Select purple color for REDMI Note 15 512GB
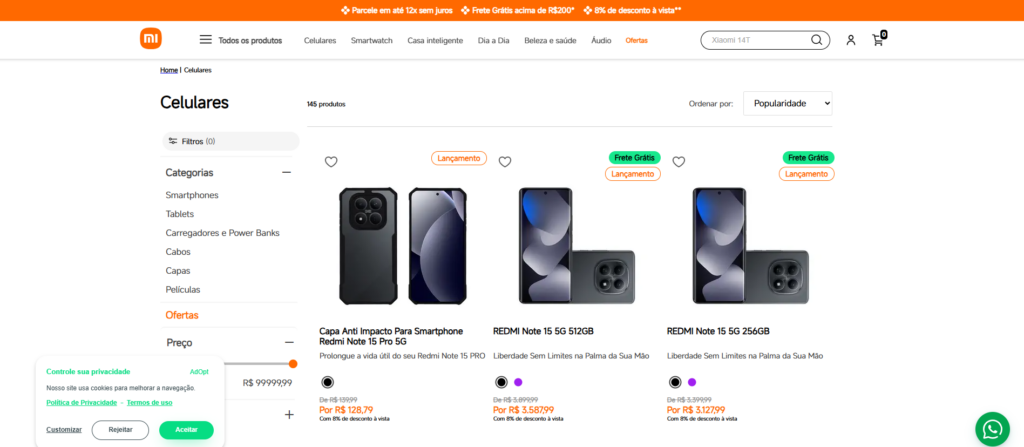The image size is (1024, 447). pyautogui.click(x=518, y=382)
